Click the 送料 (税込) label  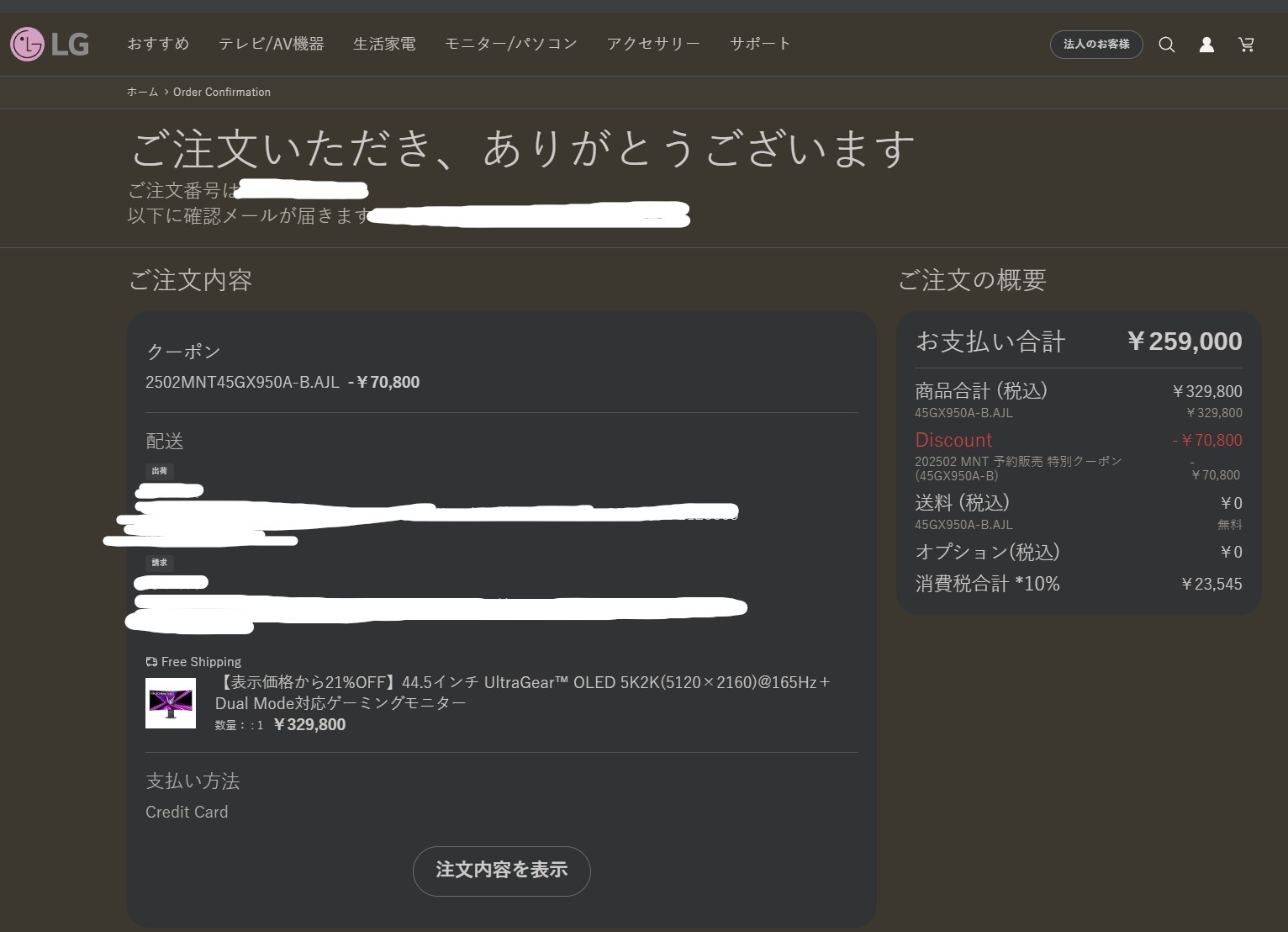(x=962, y=503)
